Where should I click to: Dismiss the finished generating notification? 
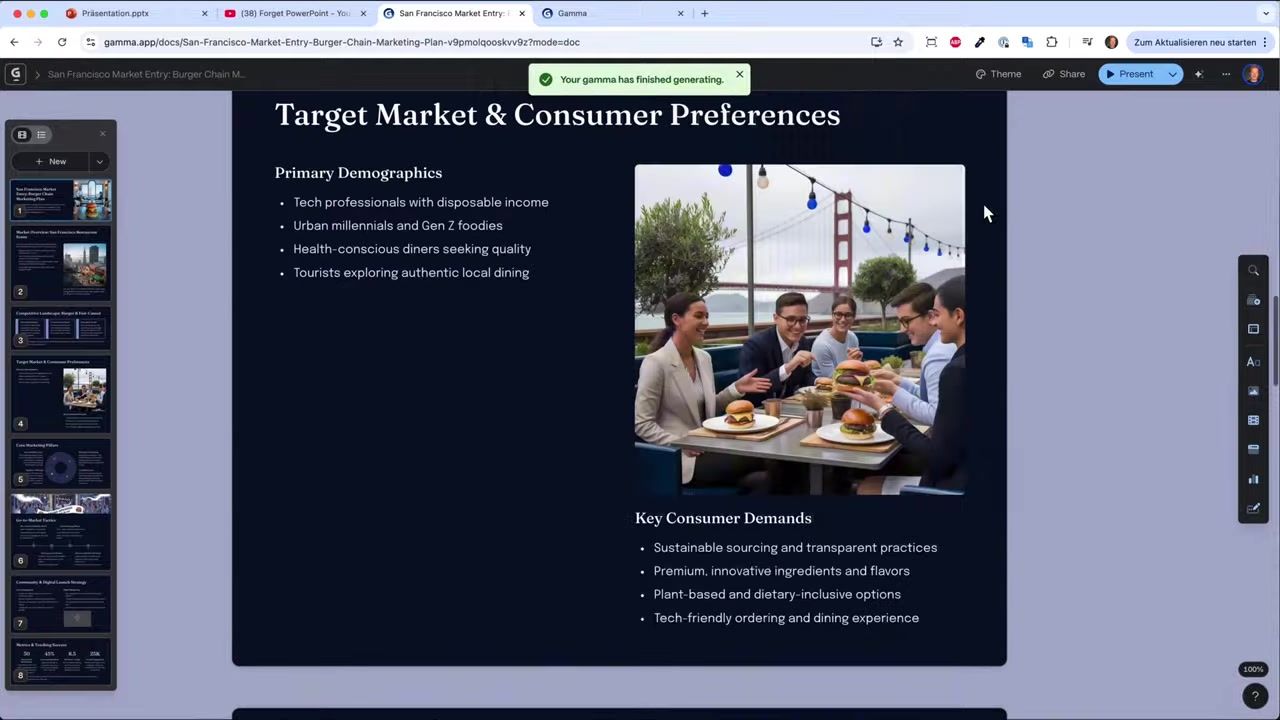click(x=740, y=75)
